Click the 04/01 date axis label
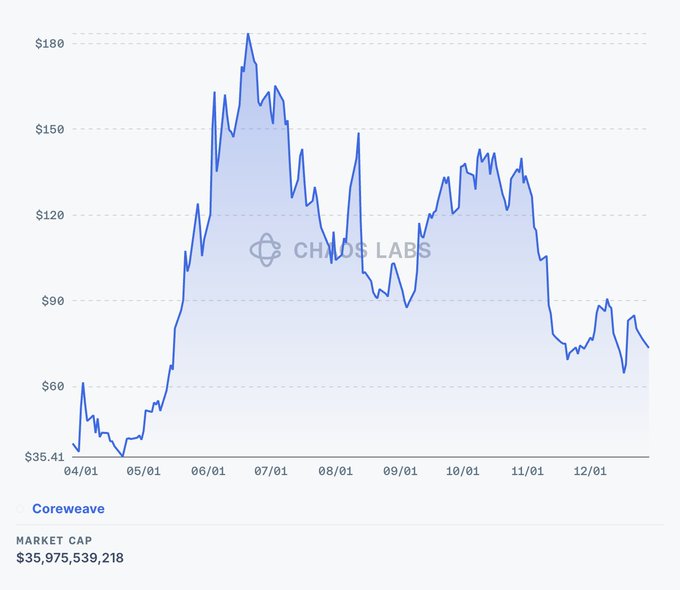 point(80,471)
